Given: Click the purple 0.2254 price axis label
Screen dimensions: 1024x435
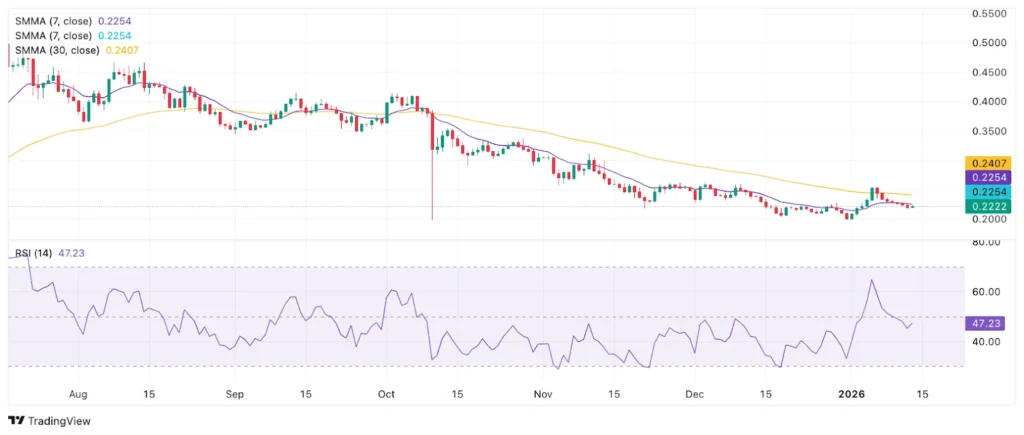Looking at the screenshot, I should pyautogui.click(x=987, y=177).
